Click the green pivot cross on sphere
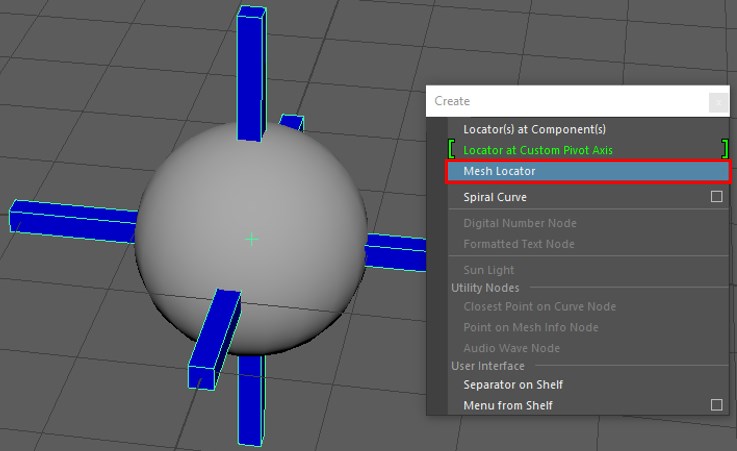The width and height of the screenshot is (737, 451). click(x=251, y=239)
